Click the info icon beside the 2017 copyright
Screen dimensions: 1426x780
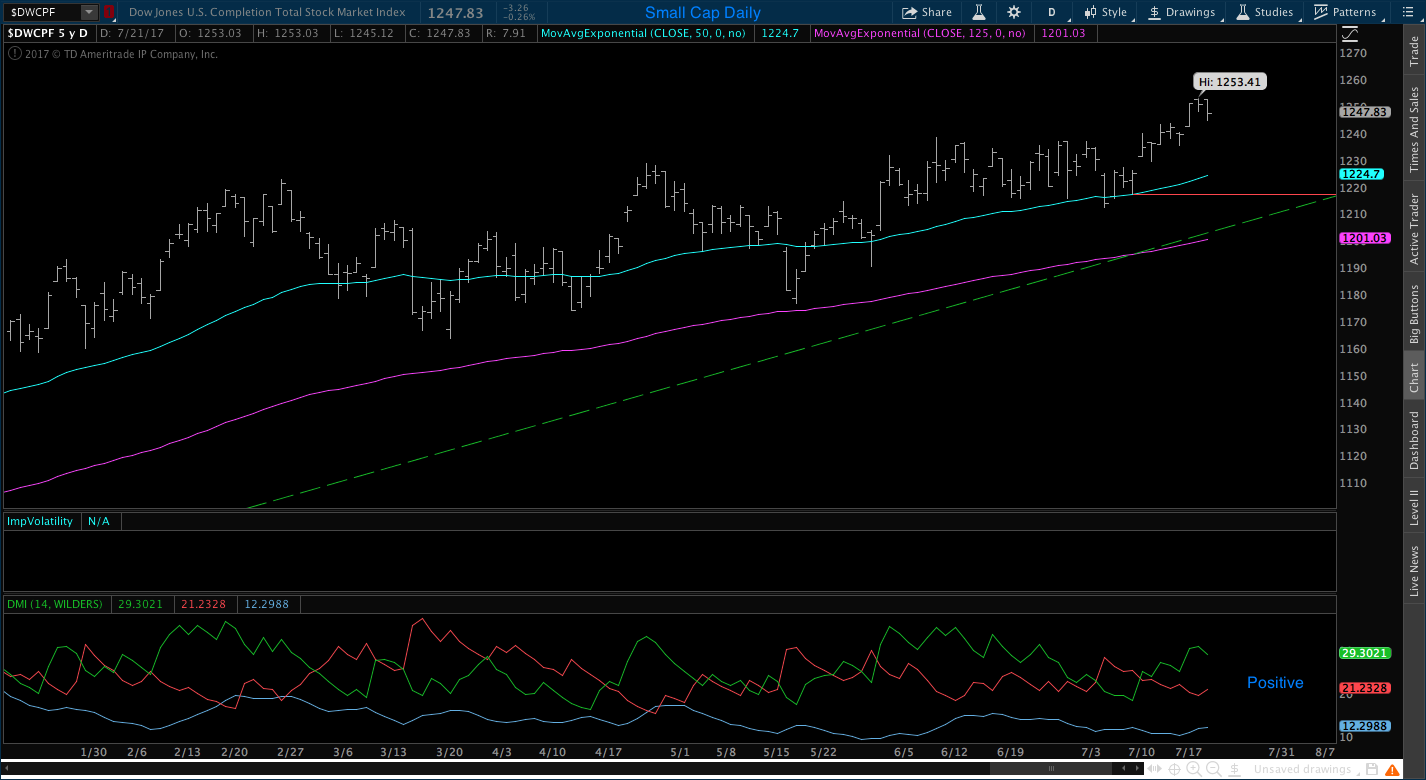[x=14, y=54]
